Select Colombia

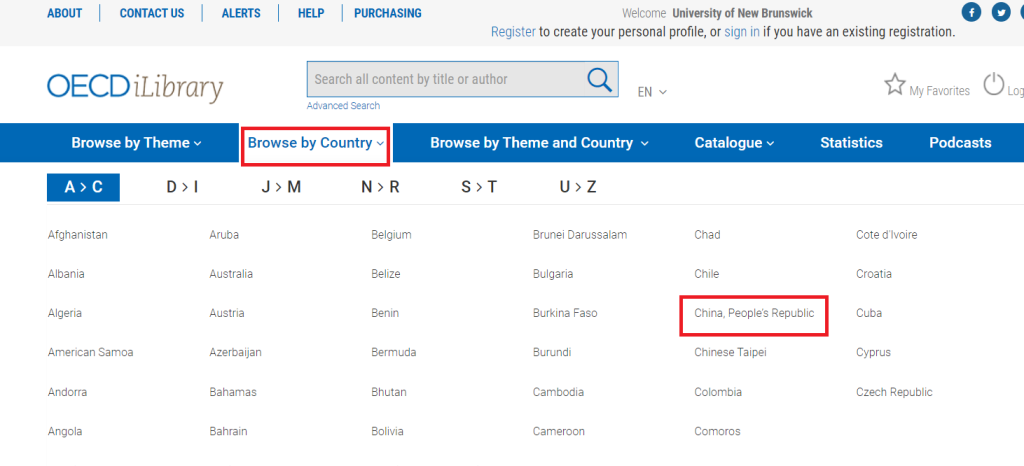[718, 392]
